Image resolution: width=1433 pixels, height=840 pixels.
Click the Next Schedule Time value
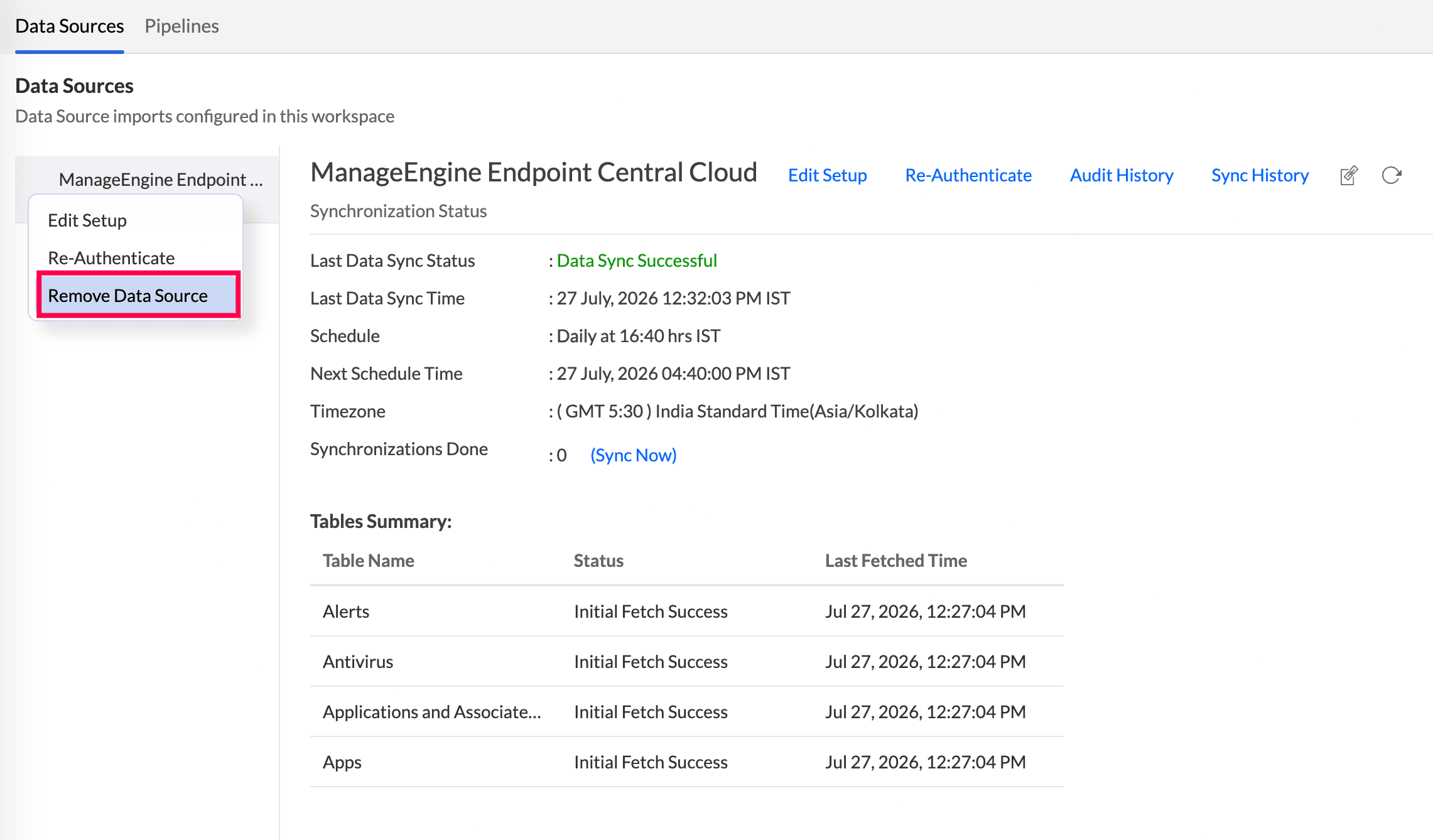pos(674,374)
